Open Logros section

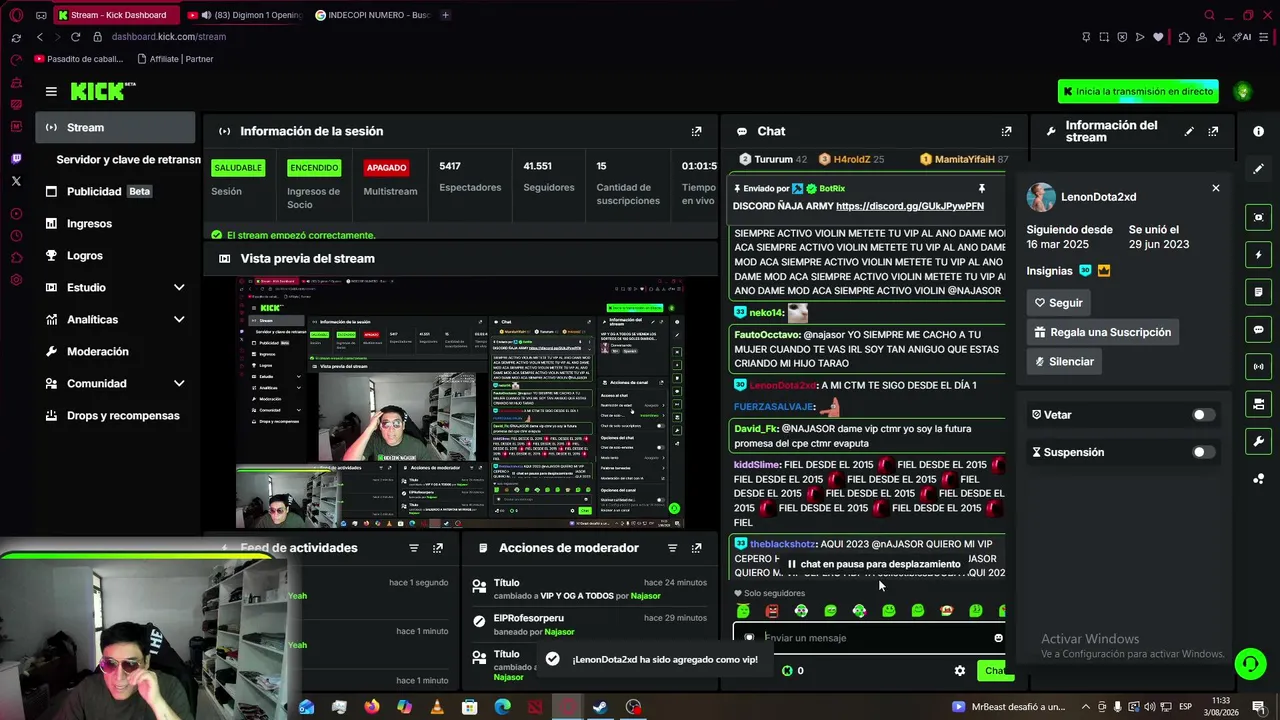[115, 255]
